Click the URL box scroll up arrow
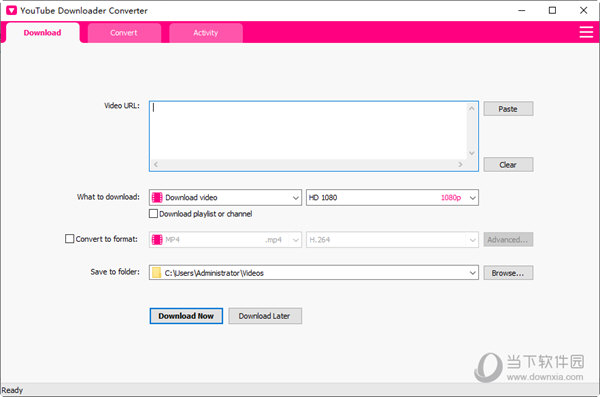Screen dimensions: 600x397 (x=472, y=109)
